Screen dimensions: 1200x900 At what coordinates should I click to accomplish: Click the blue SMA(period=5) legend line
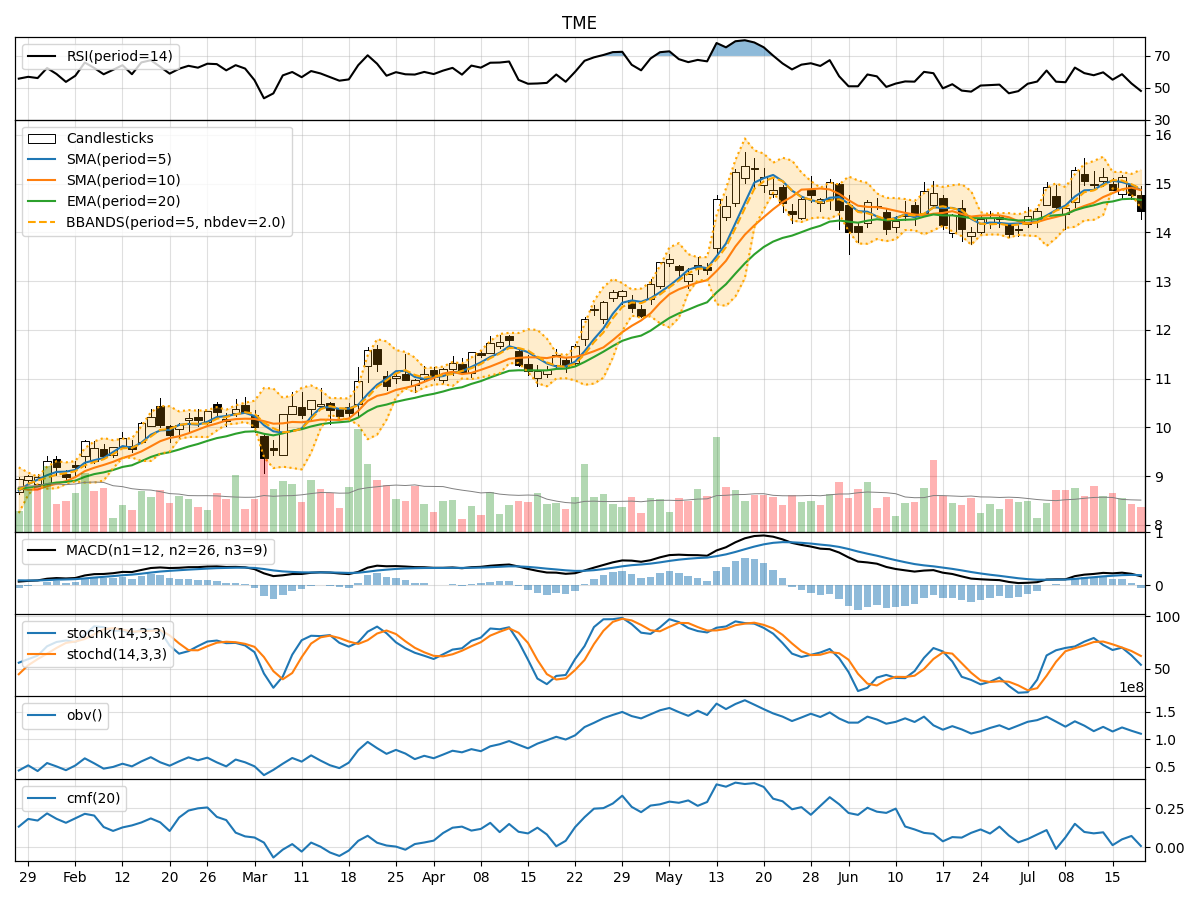pos(44,160)
